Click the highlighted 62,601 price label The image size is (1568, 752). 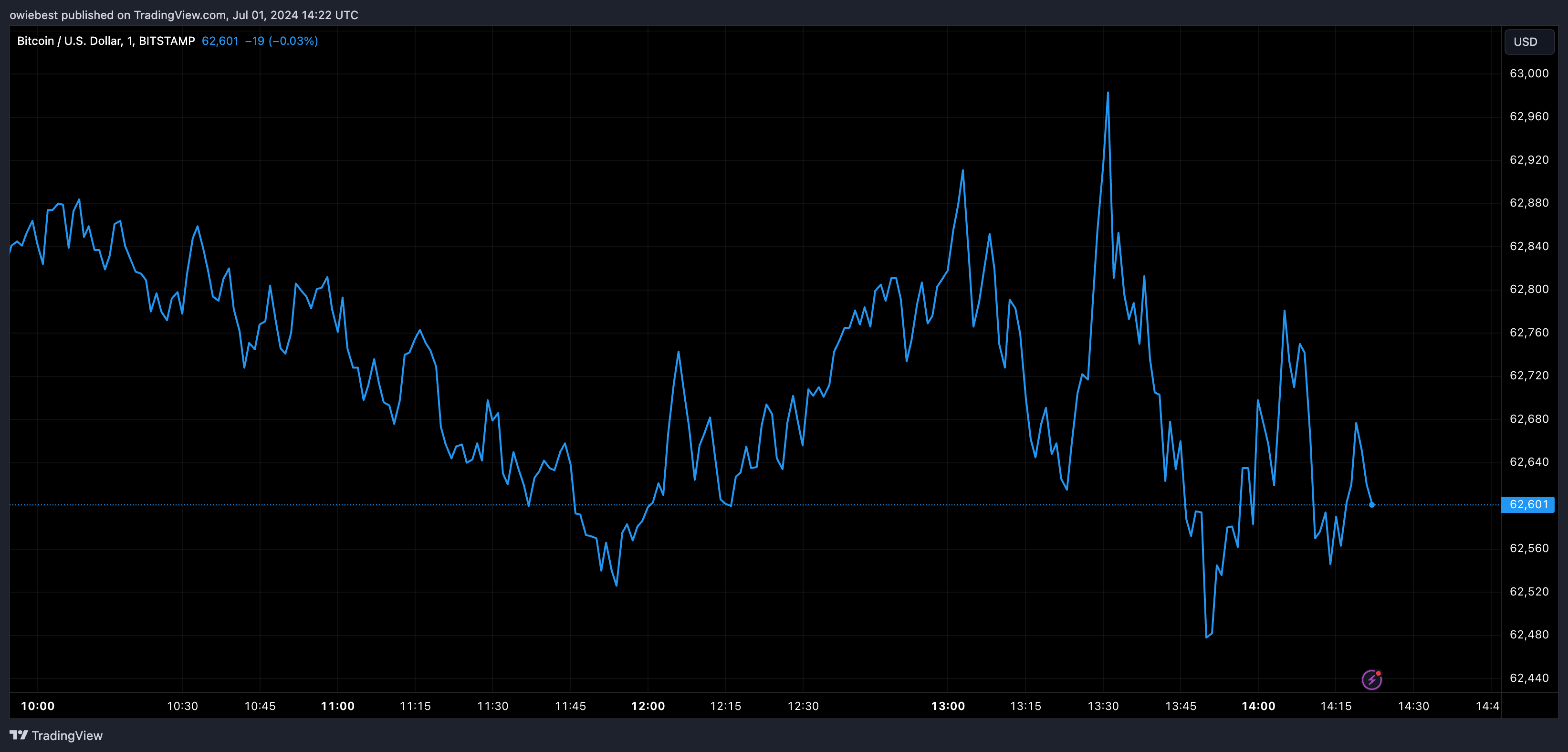pos(1528,505)
